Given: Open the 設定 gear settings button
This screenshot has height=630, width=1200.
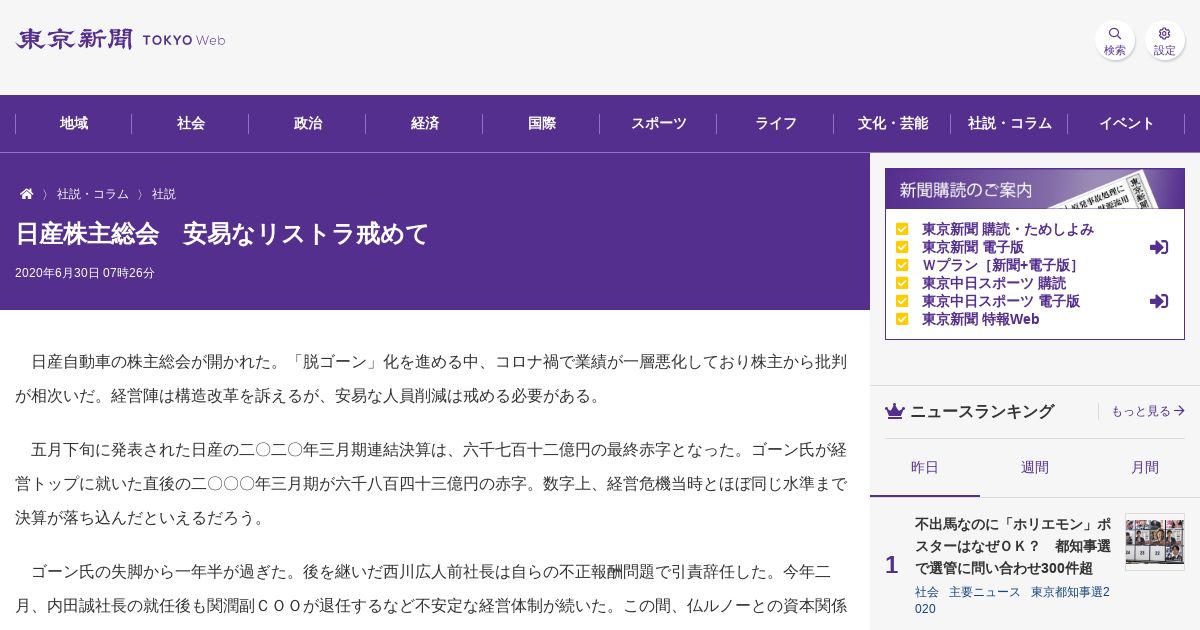Looking at the screenshot, I should 1165,40.
